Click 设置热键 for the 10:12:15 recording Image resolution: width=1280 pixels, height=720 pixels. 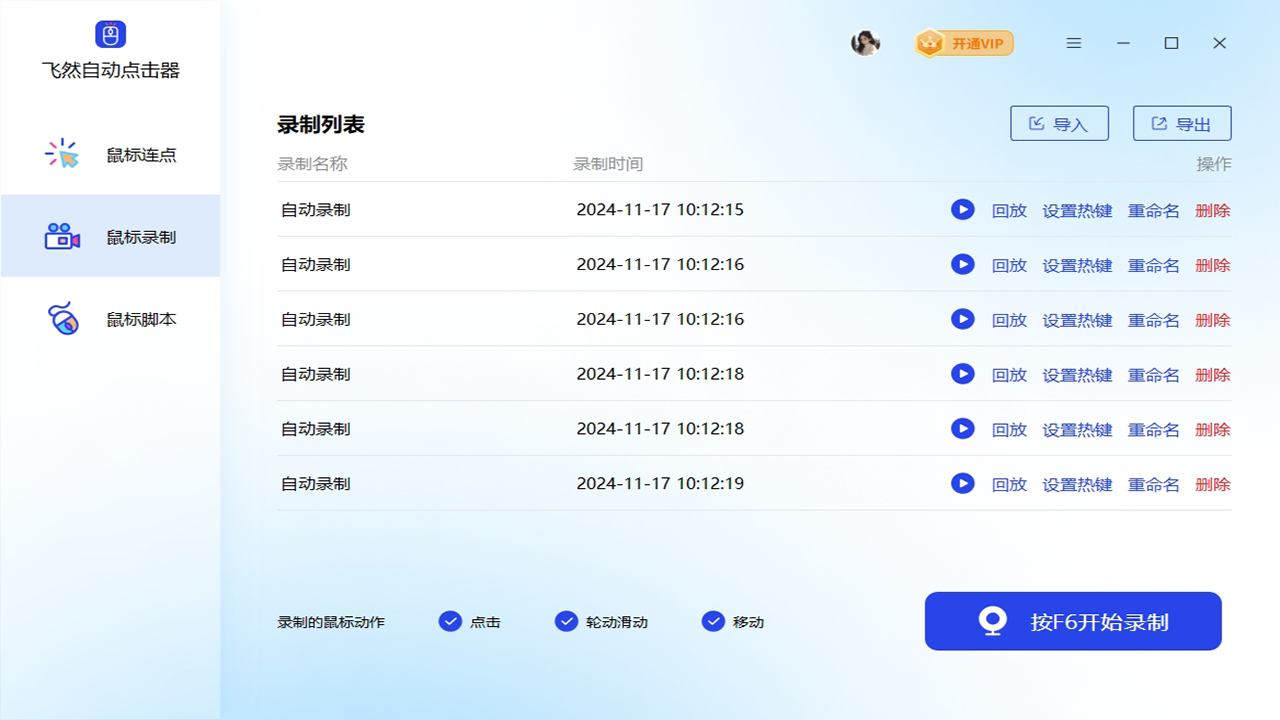tap(1077, 210)
